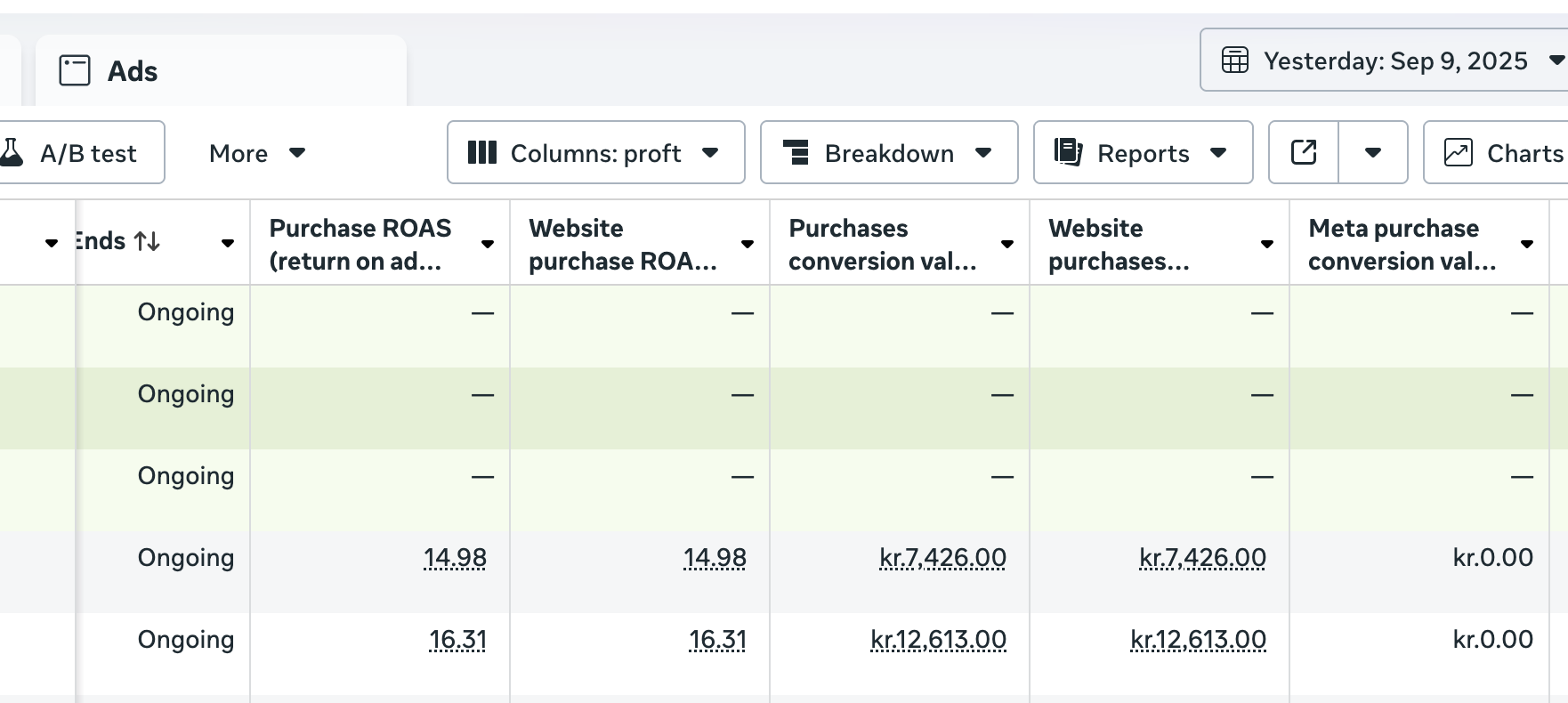Click the date range calendar icon
Viewport: 1568px width, 703px height.
1235,61
